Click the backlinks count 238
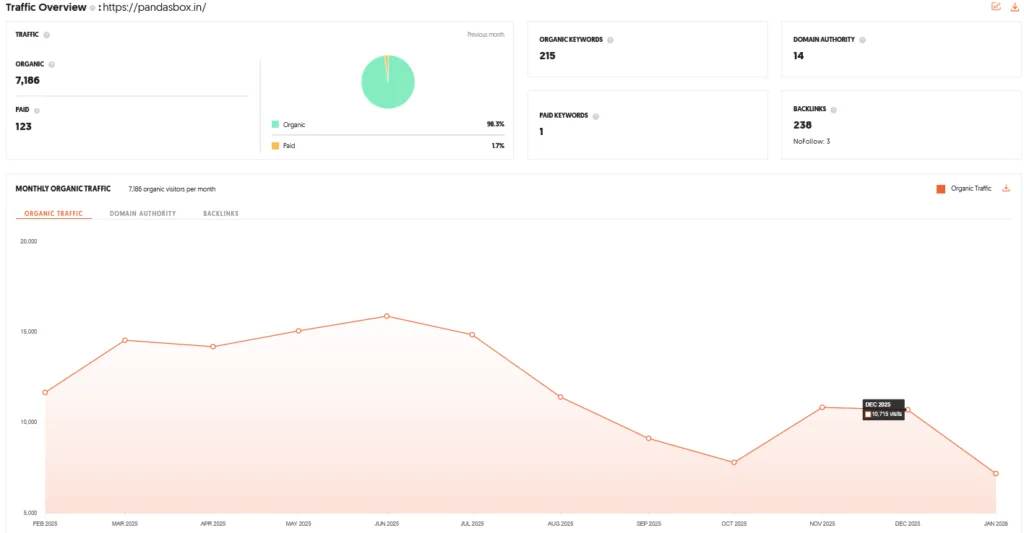This screenshot has height=533, width=1024. (803, 125)
